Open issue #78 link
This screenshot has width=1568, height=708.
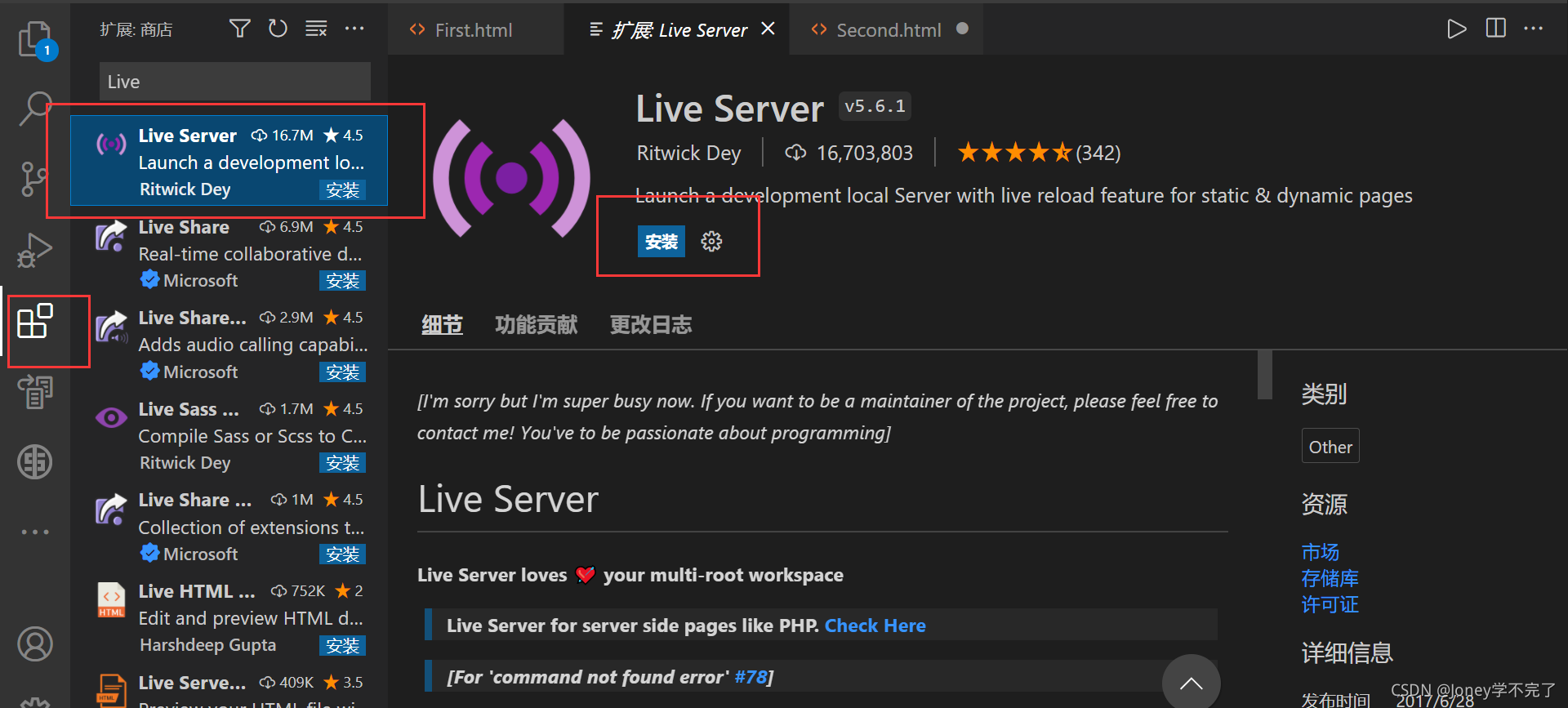pos(751,677)
